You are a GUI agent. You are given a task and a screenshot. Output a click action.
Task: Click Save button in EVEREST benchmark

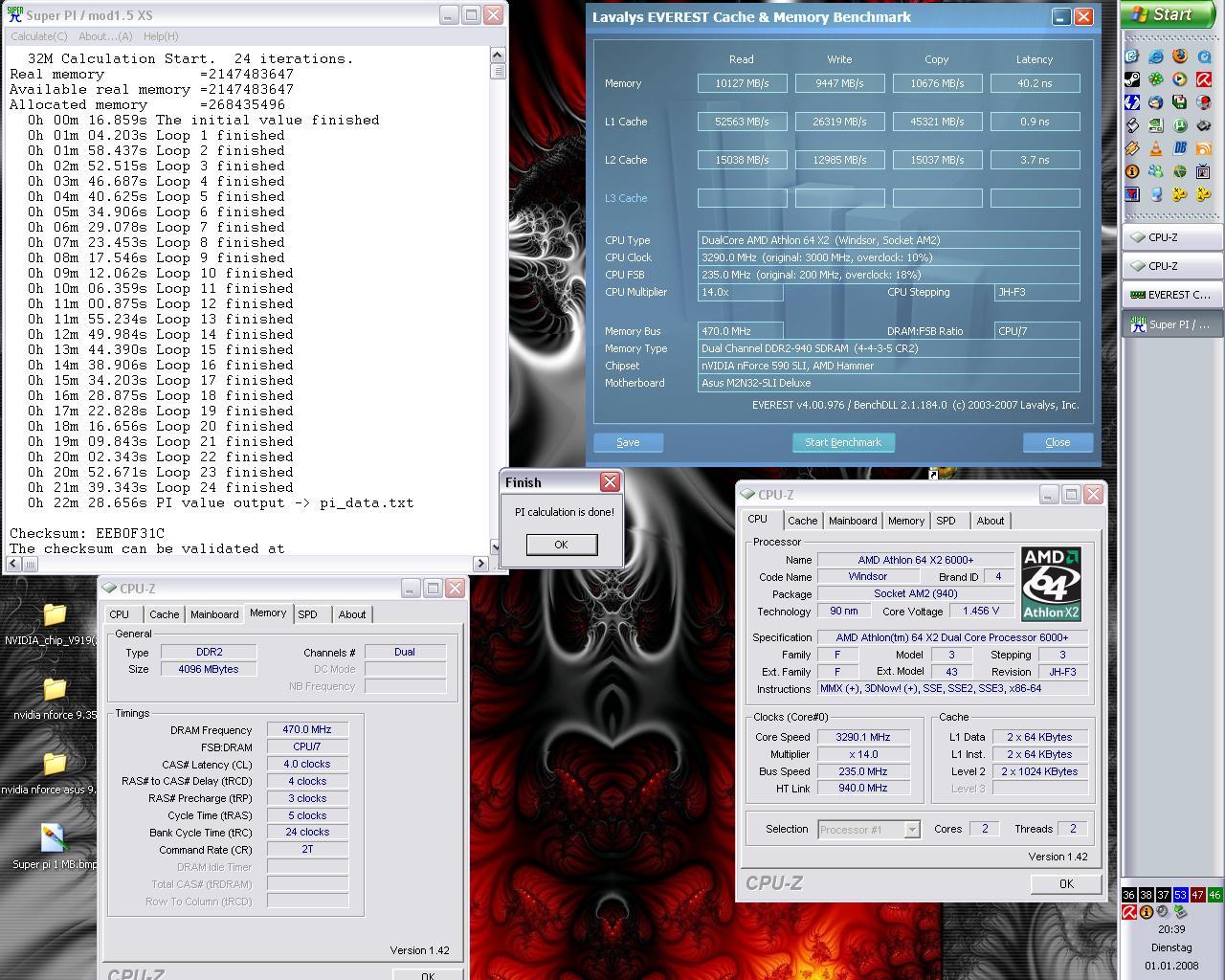point(628,442)
